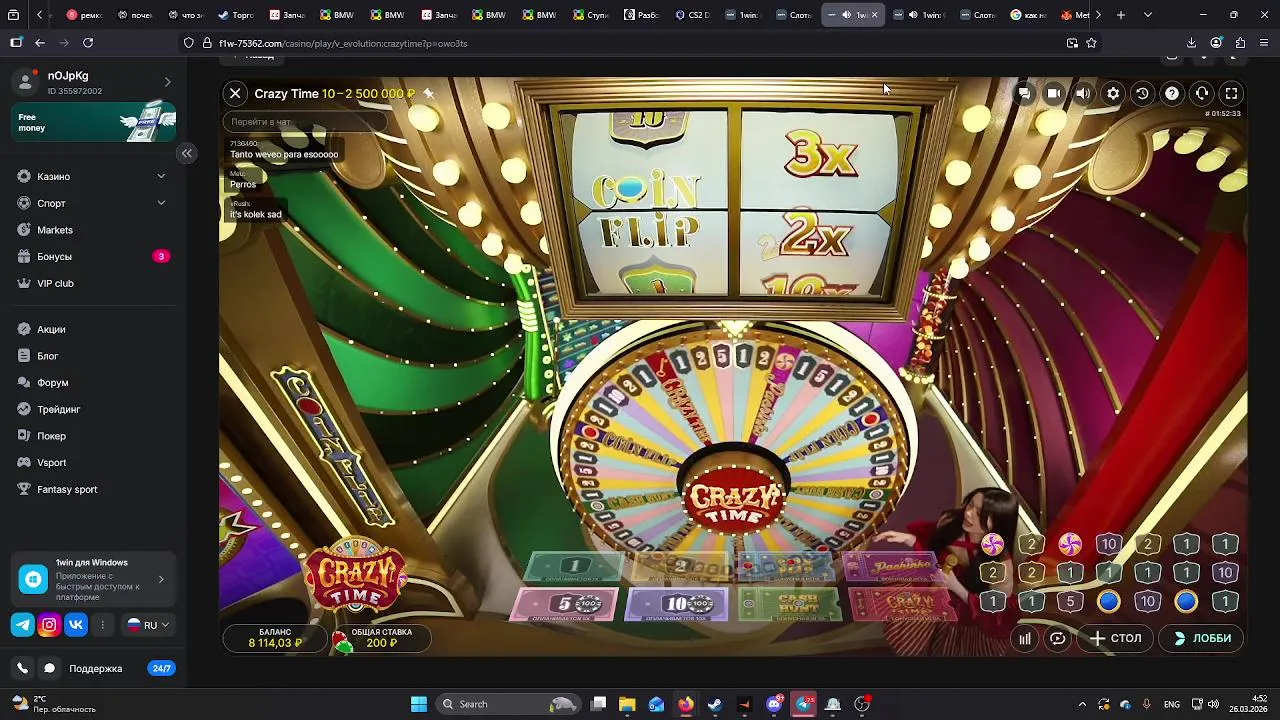Place a bet on the number 1 spot
The height and width of the screenshot is (720, 1280).
pos(575,567)
